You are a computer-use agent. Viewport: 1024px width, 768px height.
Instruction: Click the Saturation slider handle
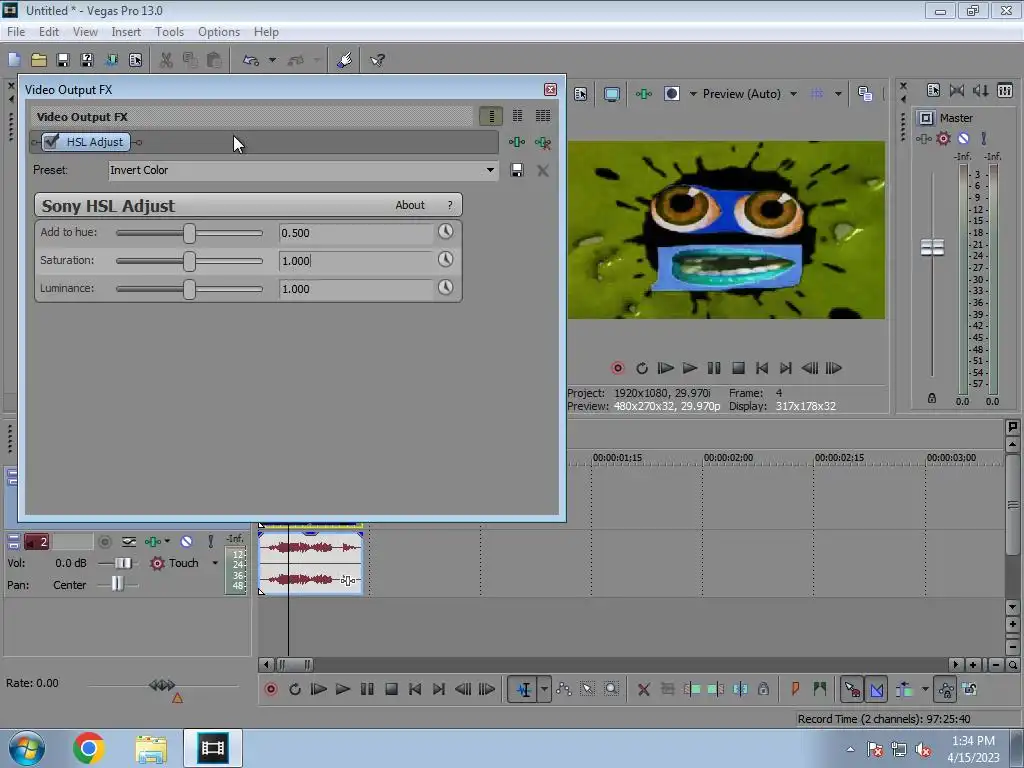tap(189, 261)
